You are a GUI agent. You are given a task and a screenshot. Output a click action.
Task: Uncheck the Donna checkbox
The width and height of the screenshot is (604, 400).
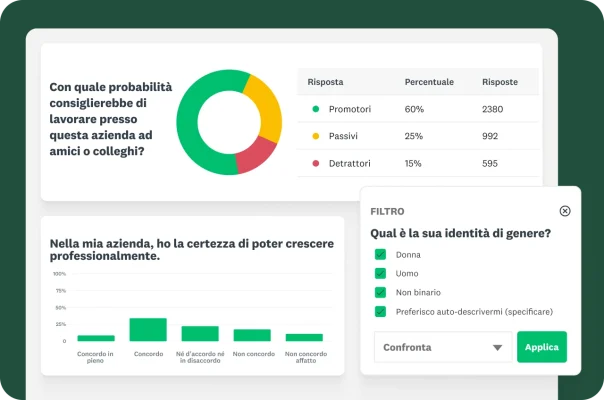point(380,254)
